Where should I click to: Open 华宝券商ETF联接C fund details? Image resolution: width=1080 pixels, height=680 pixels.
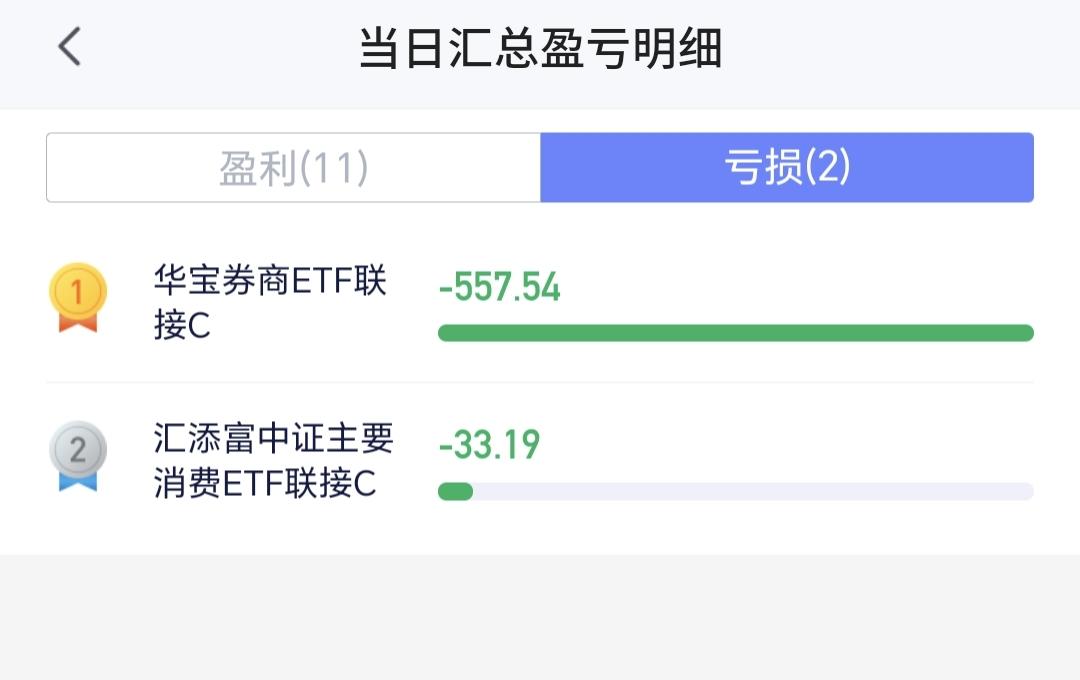pos(270,302)
